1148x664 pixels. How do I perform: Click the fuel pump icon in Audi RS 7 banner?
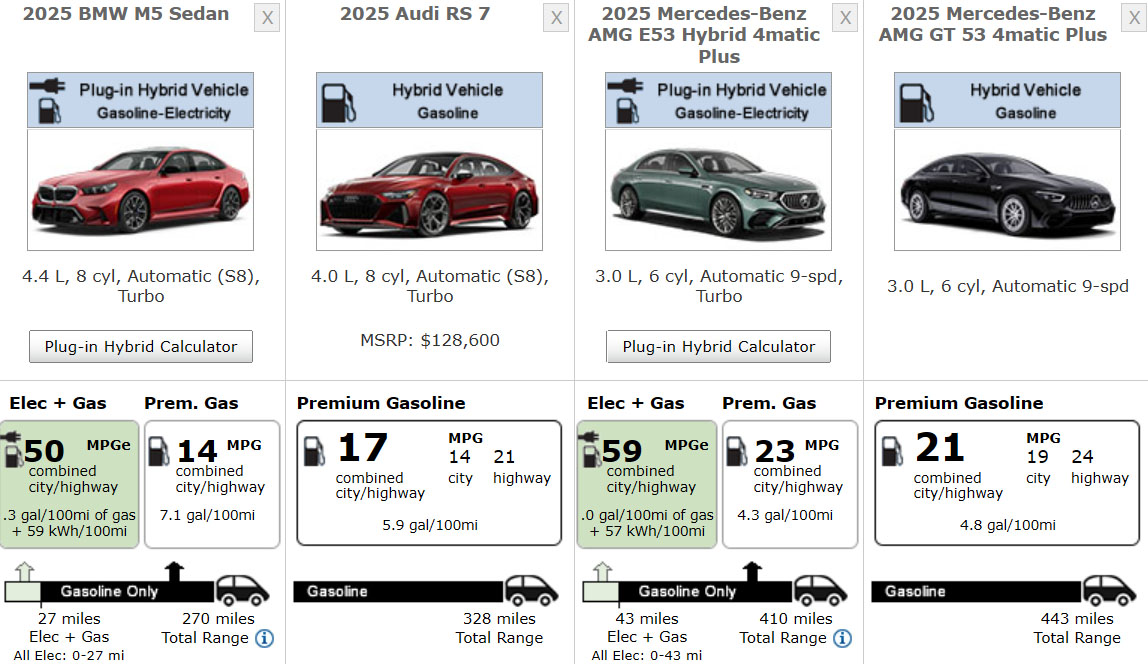point(335,100)
